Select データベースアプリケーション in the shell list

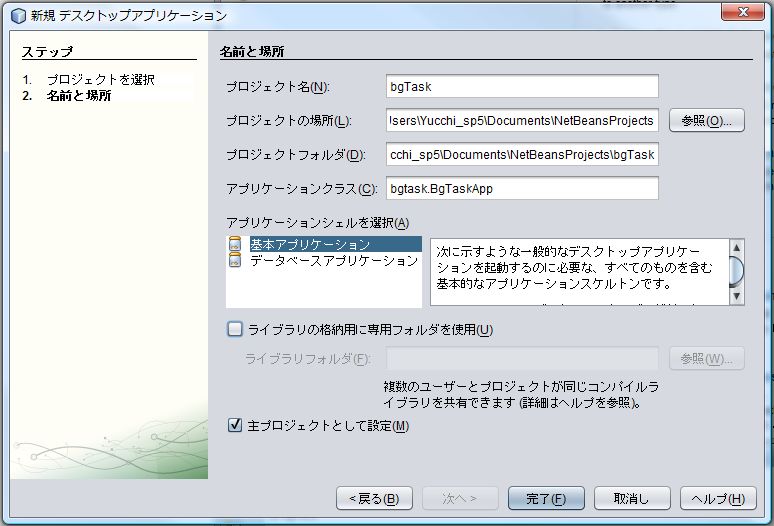click(x=333, y=261)
